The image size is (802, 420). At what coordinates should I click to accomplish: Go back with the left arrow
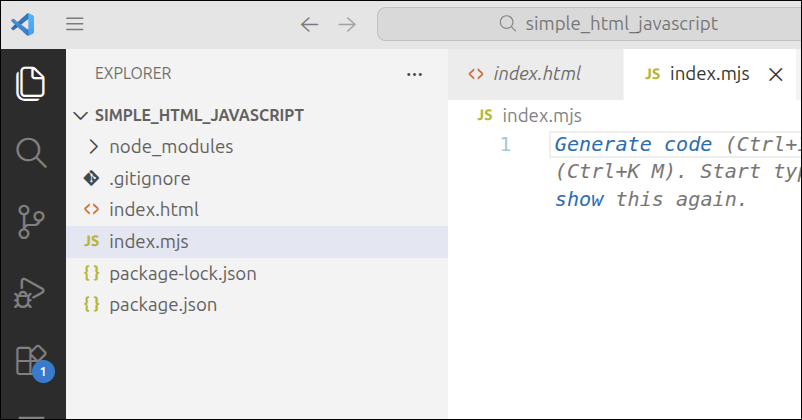[309, 24]
